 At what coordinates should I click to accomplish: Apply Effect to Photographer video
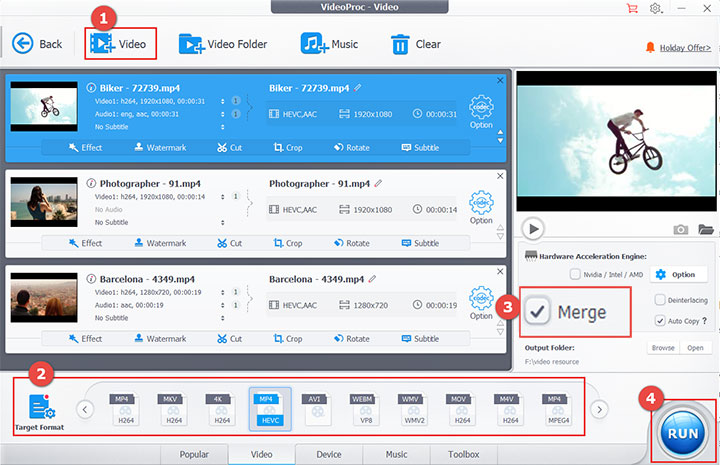[85, 243]
